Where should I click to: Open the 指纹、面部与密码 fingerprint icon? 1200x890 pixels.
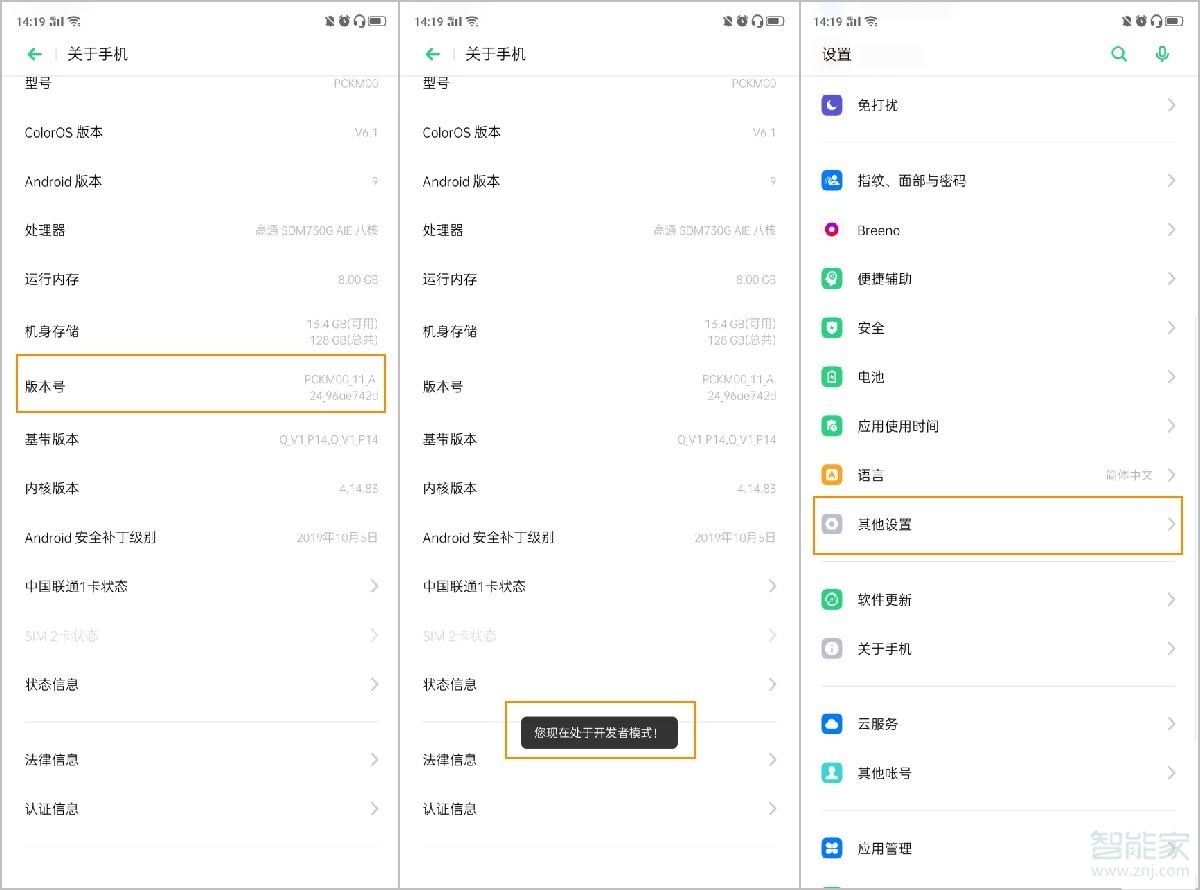(832, 180)
